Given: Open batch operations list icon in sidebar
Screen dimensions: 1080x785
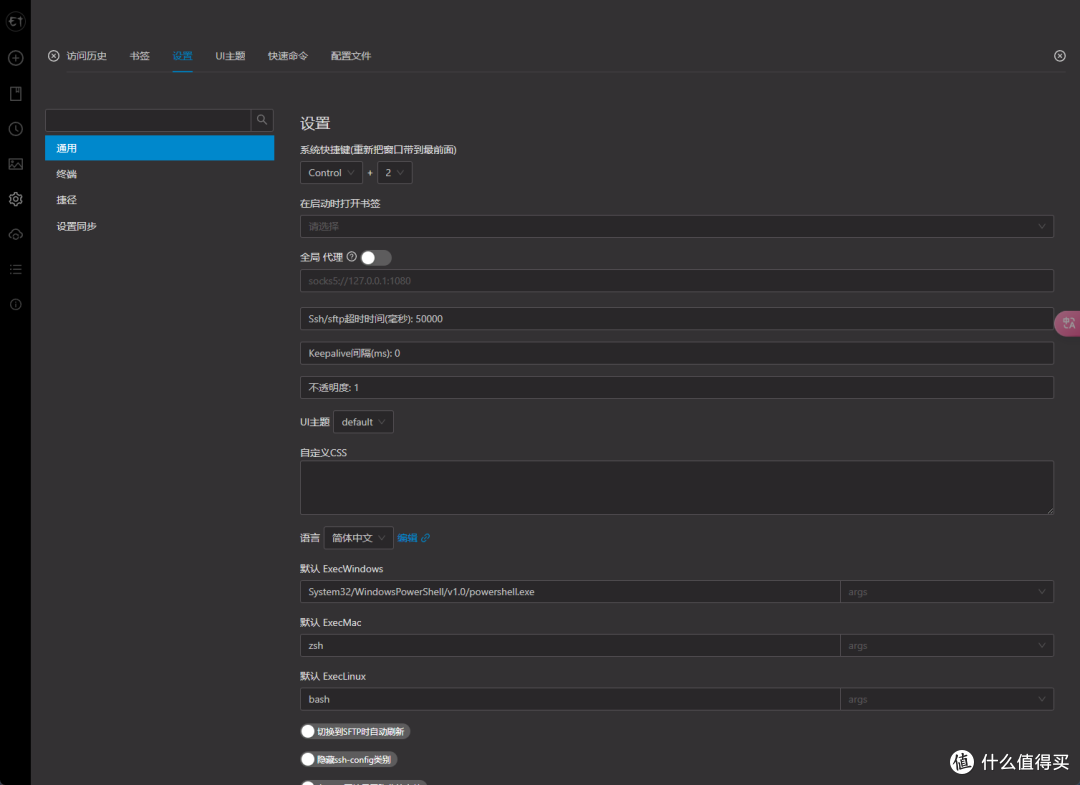Looking at the screenshot, I should coord(15,269).
